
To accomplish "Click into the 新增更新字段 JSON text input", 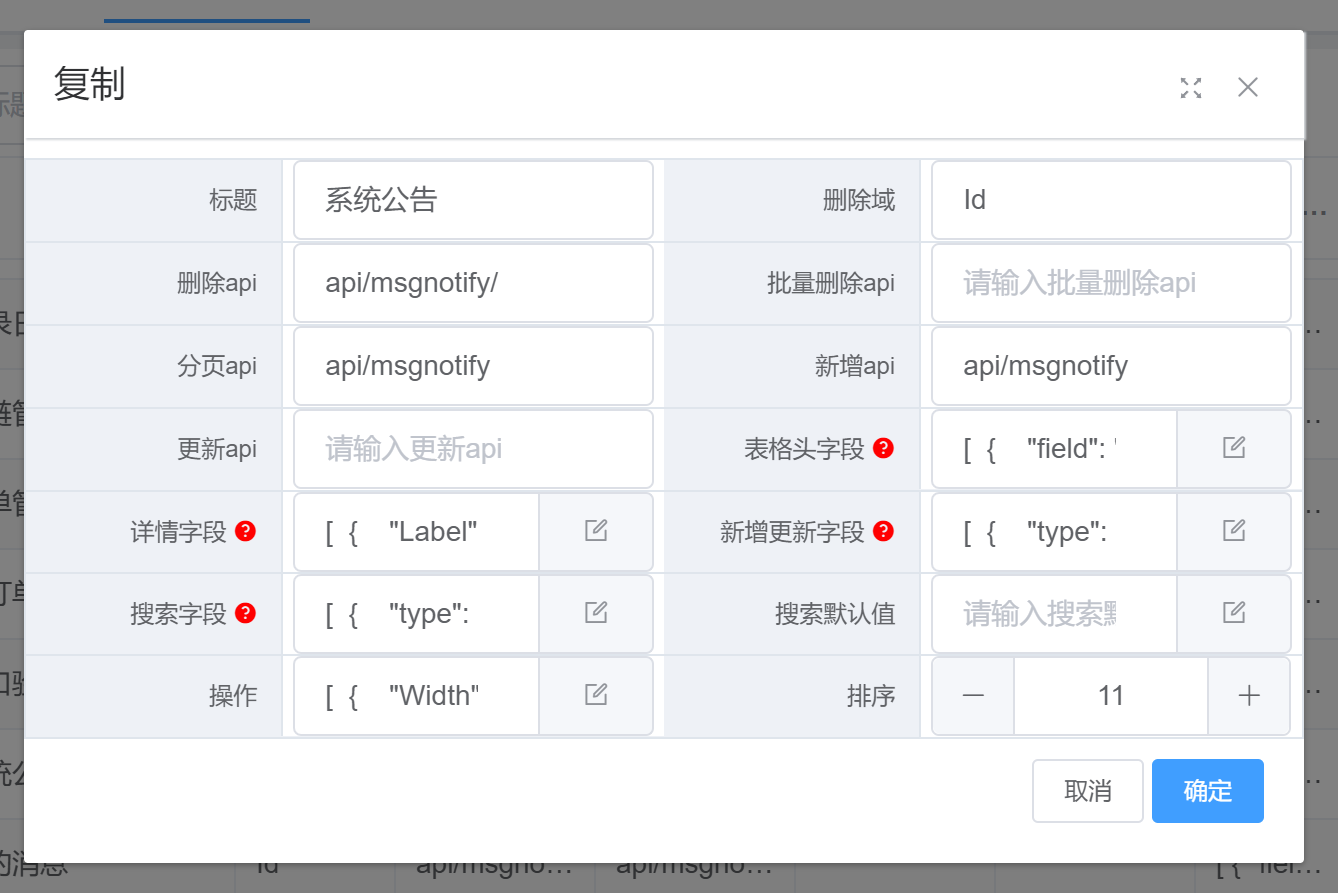I will (1055, 531).
